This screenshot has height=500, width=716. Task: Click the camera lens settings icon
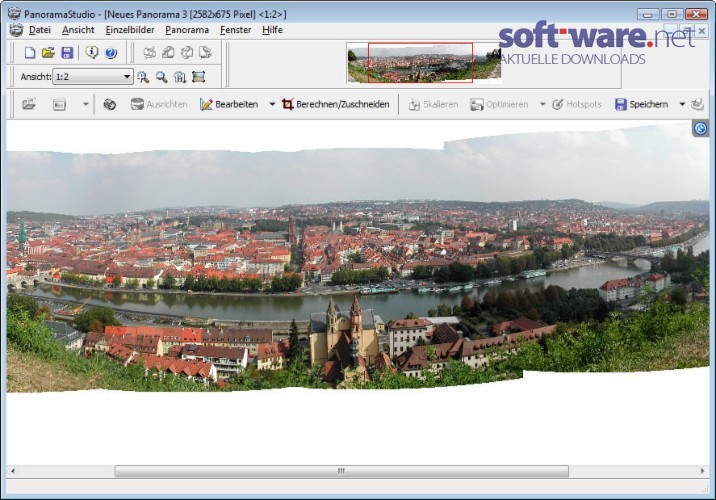(110, 104)
